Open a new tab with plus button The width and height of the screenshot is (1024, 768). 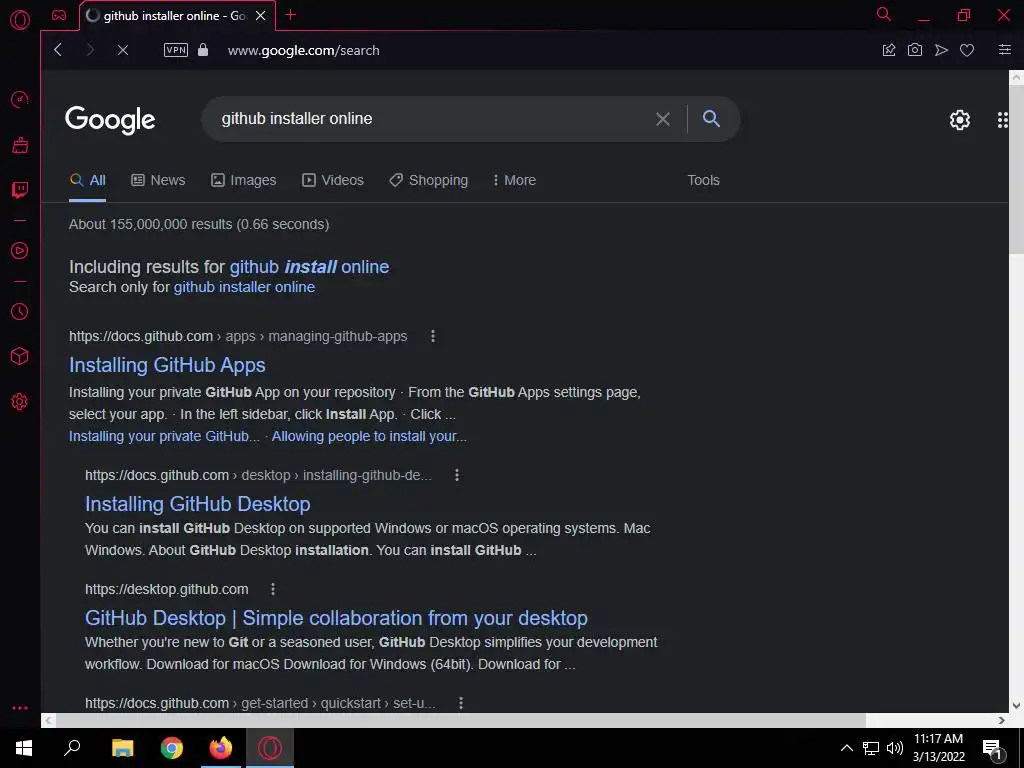coord(291,15)
